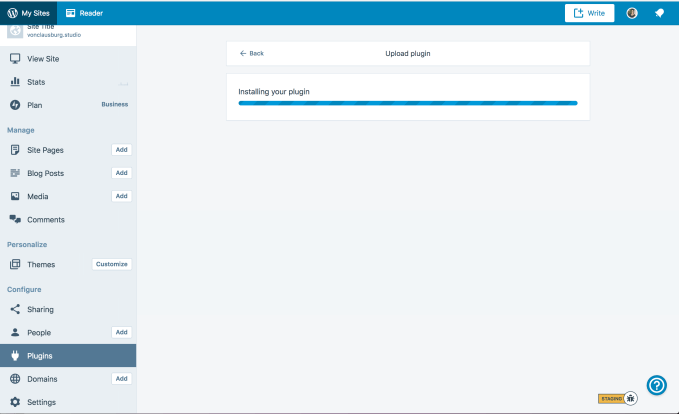Click the Plan icon

pyautogui.click(x=15, y=105)
